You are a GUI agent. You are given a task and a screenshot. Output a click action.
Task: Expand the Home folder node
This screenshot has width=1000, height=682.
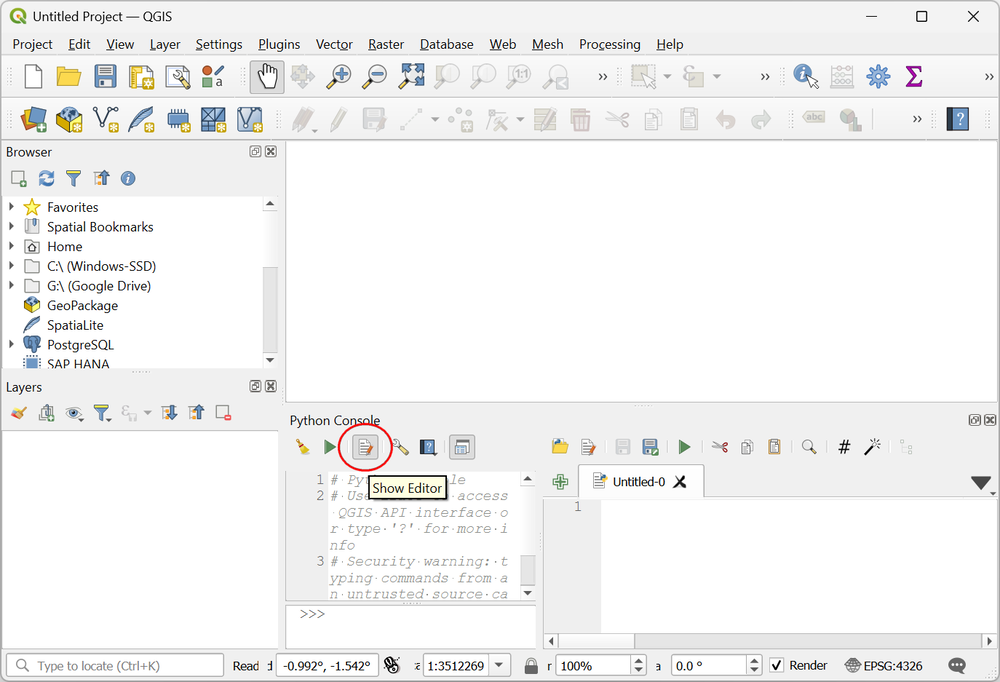(x=11, y=246)
